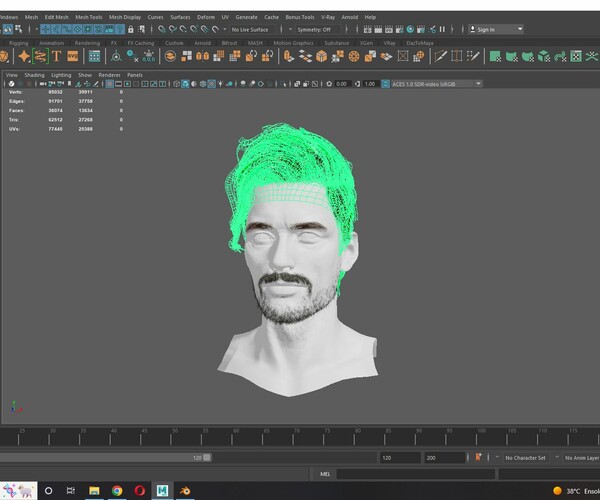
Task: Expand the arrow after the magnet snap icons
Action: pyautogui.click(x=225, y=29)
